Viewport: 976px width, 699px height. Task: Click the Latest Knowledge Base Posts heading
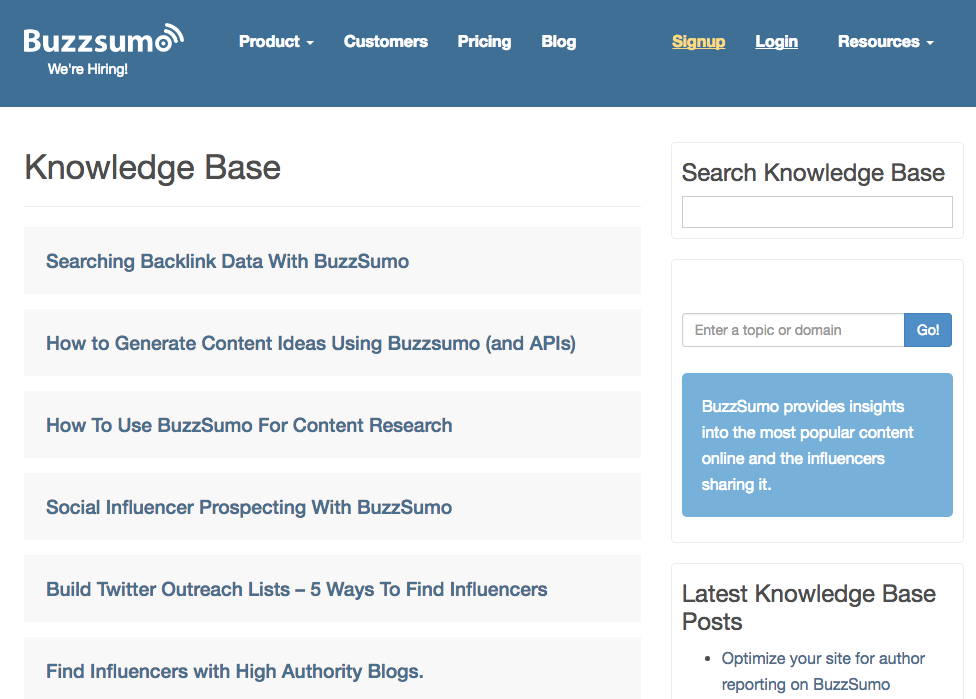point(809,608)
